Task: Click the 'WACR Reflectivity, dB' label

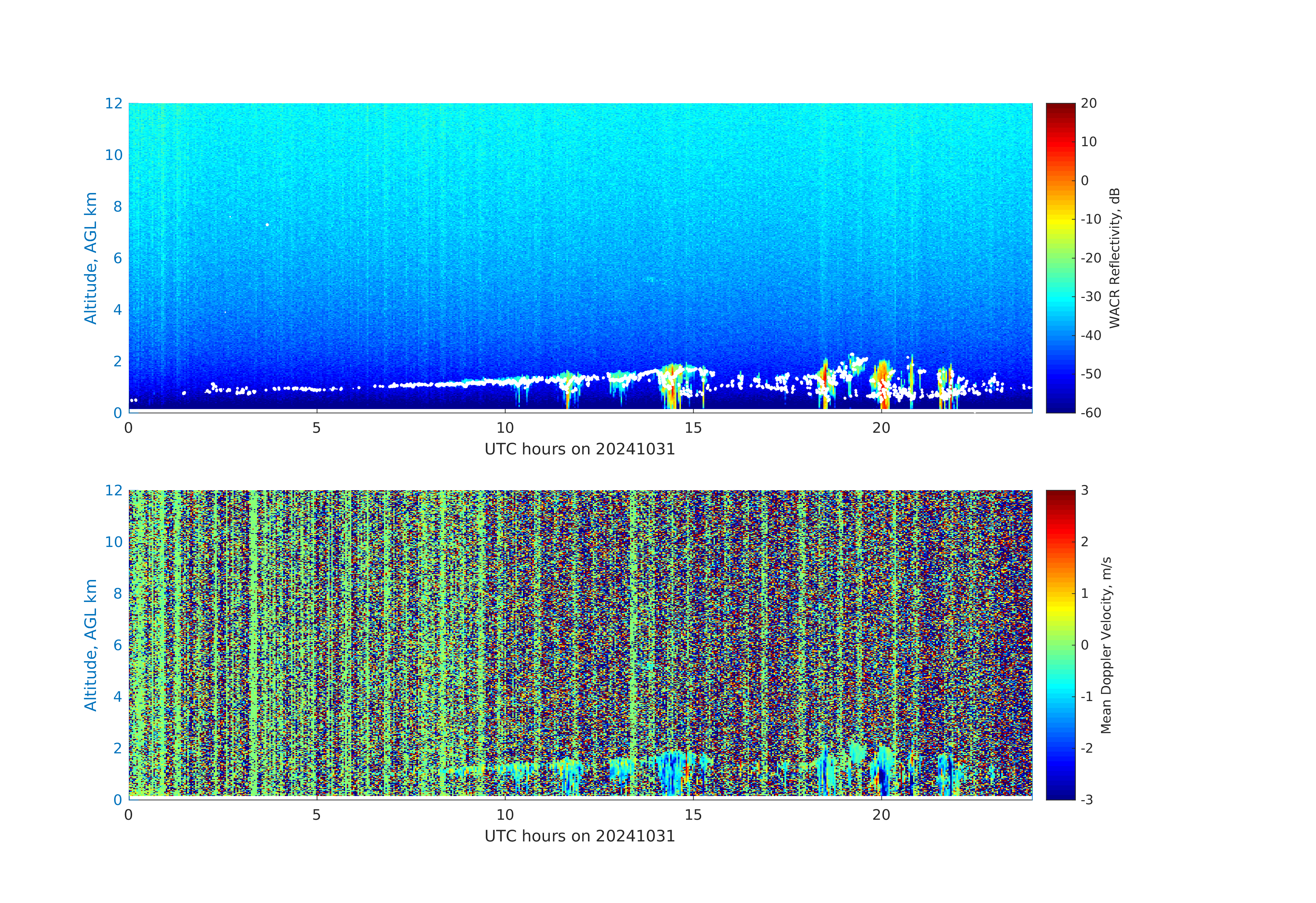Action: click(x=1114, y=258)
